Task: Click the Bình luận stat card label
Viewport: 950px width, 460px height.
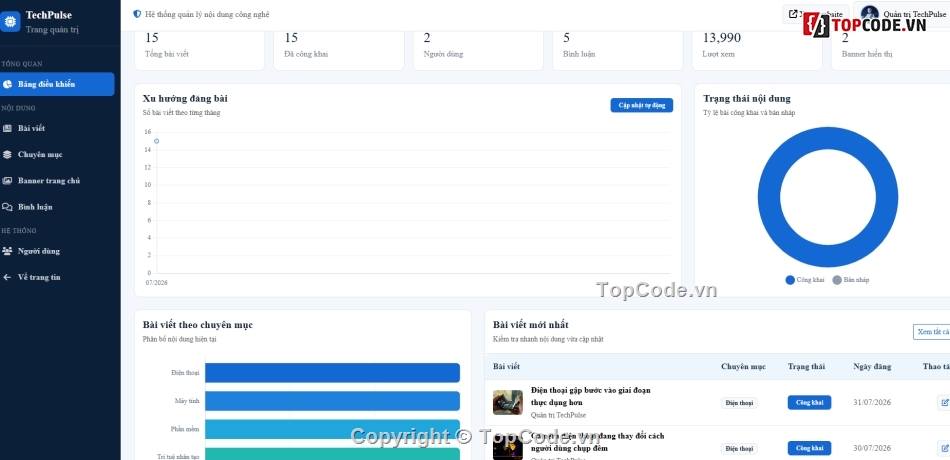Action: coord(579,54)
